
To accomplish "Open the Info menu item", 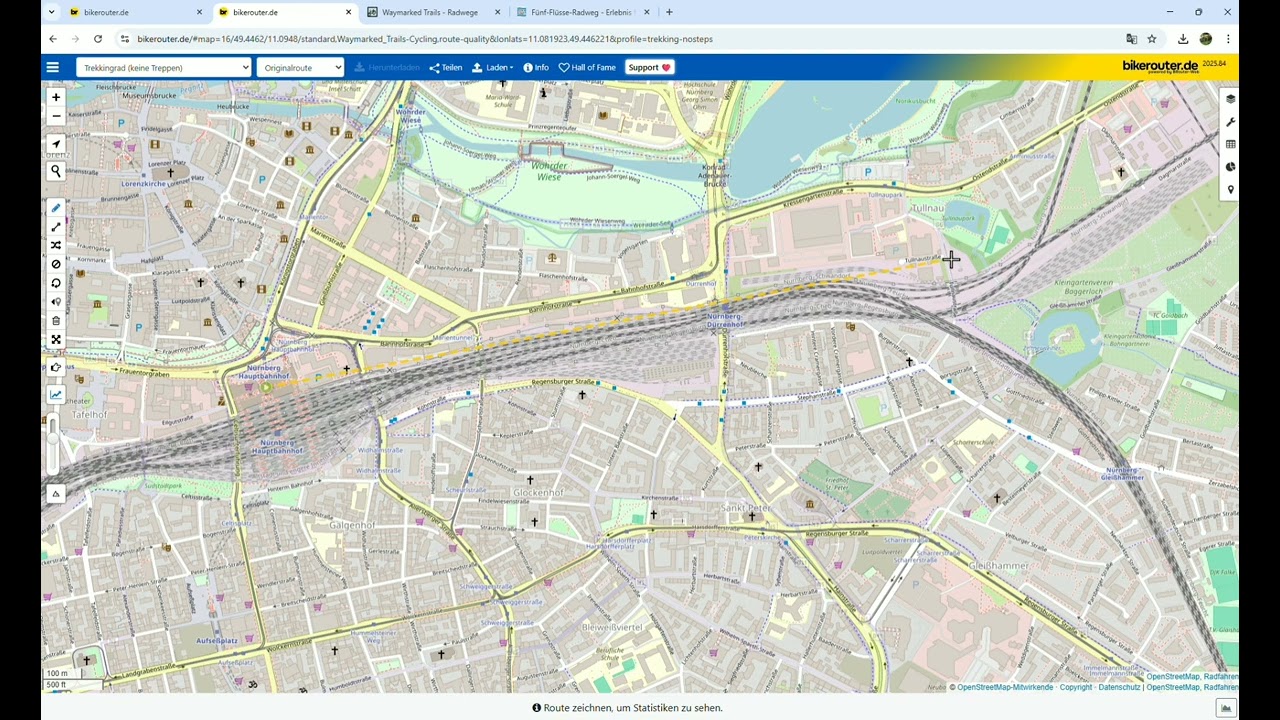I will [x=536, y=67].
